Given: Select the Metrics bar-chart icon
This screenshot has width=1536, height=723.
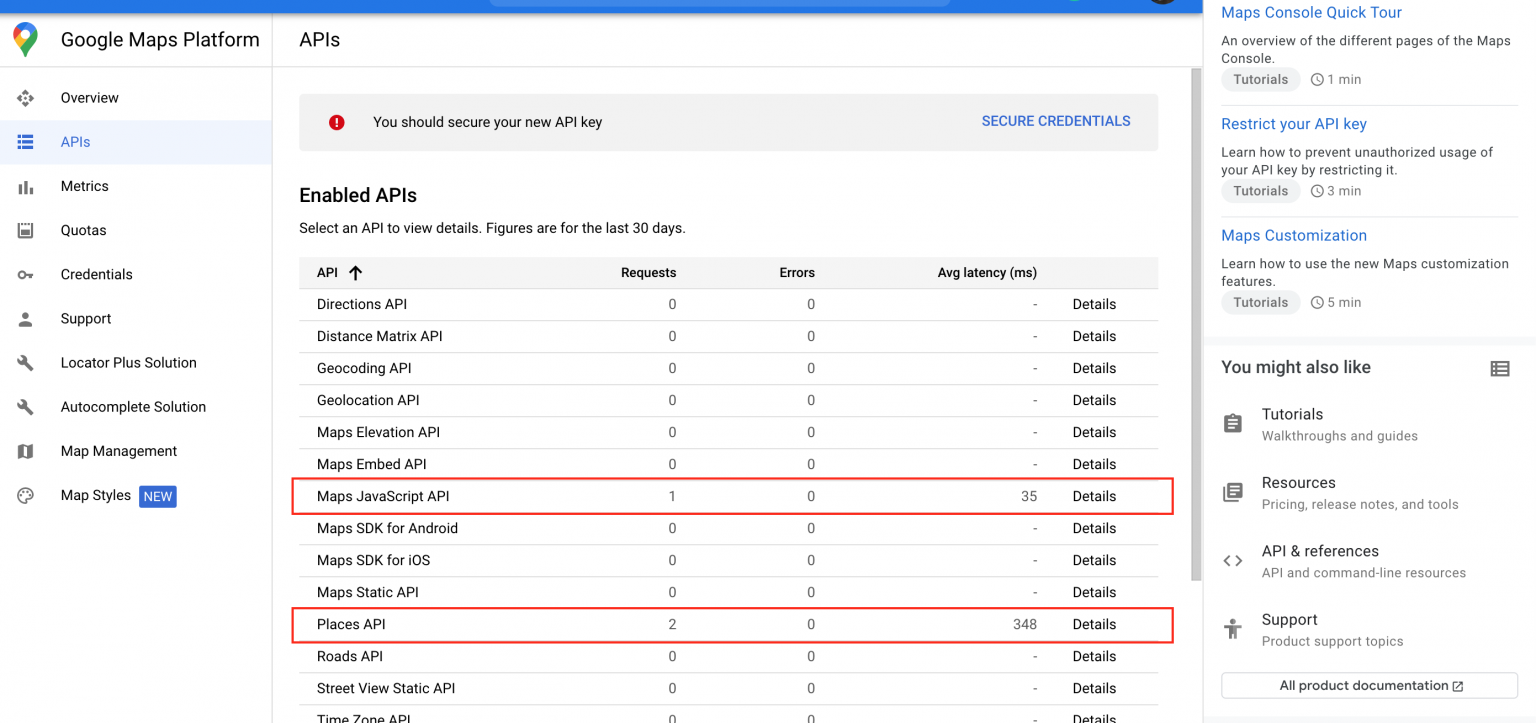Looking at the screenshot, I should (x=25, y=186).
